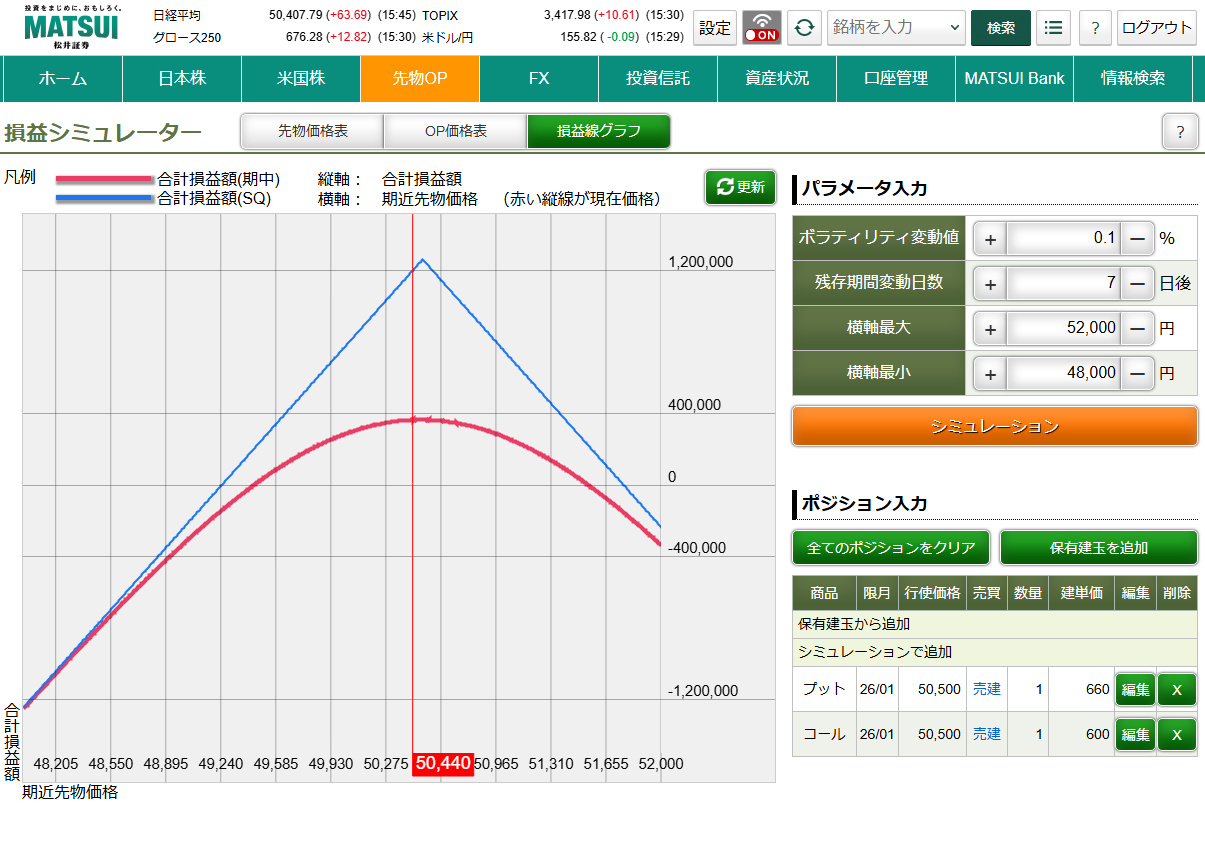This screenshot has height=861, width=1205.
Task: Click 全てのポジションをクリア button
Action: pos(891,548)
